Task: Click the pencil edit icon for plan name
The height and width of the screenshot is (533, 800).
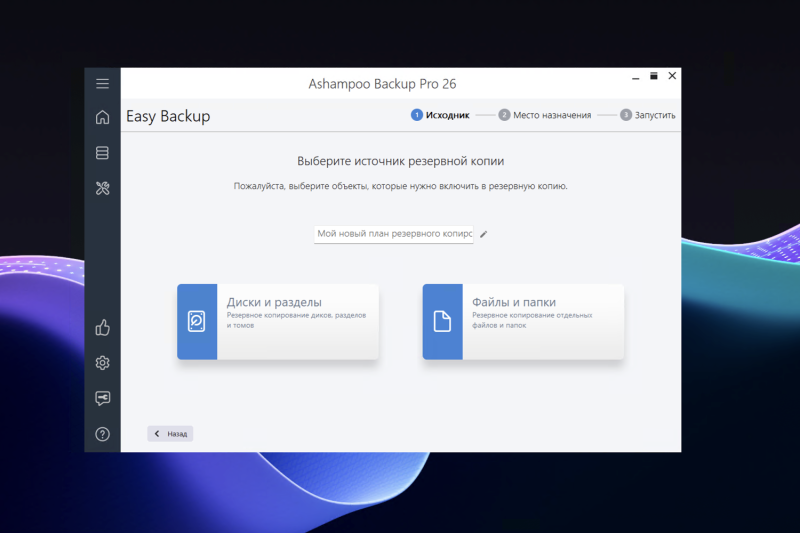Action: tap(484, 234)
